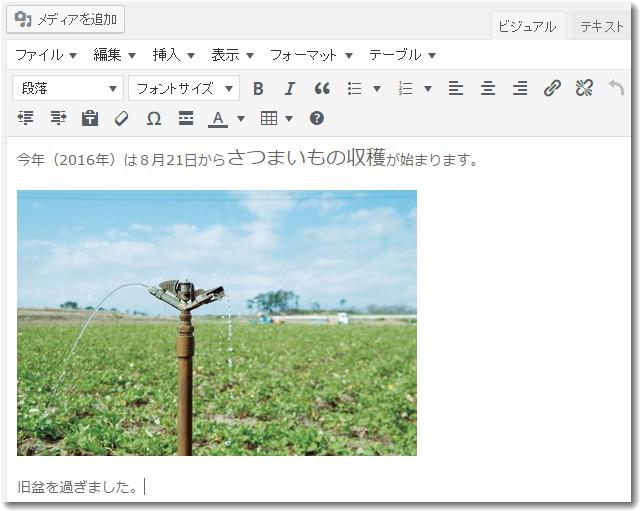Open the text color palette arrow
Screen dimensions: 640x511
pyautogui.click(x=241, y=119)
